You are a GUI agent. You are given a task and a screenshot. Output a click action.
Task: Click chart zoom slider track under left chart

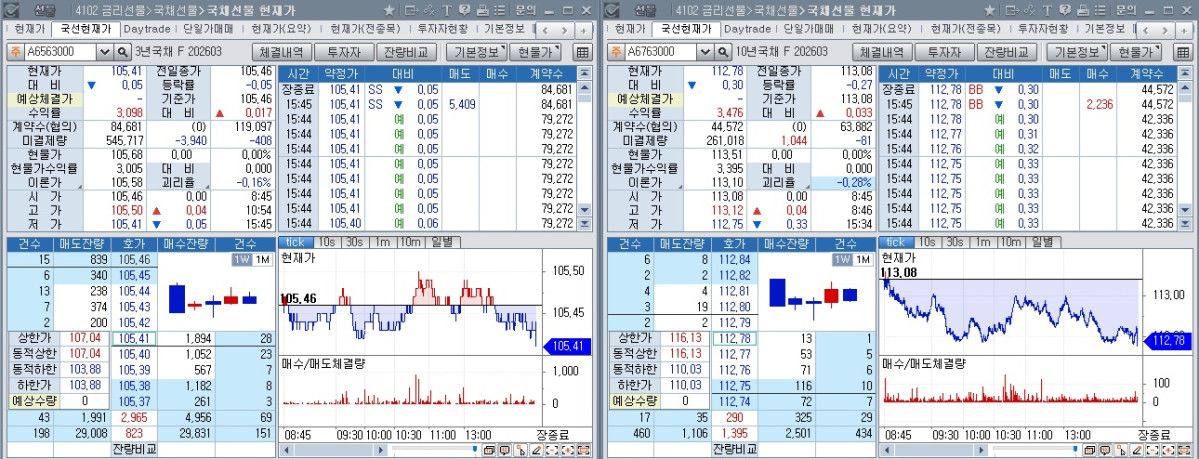pyautogui.click(x=434, y=448)
